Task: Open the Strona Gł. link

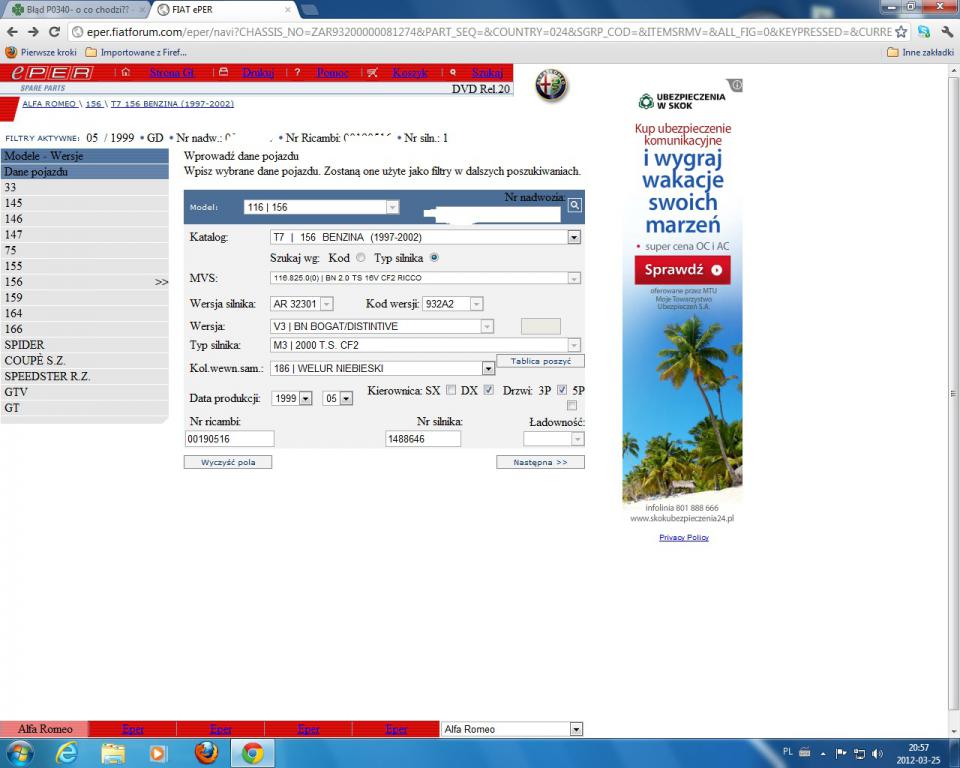Action: 173,73
